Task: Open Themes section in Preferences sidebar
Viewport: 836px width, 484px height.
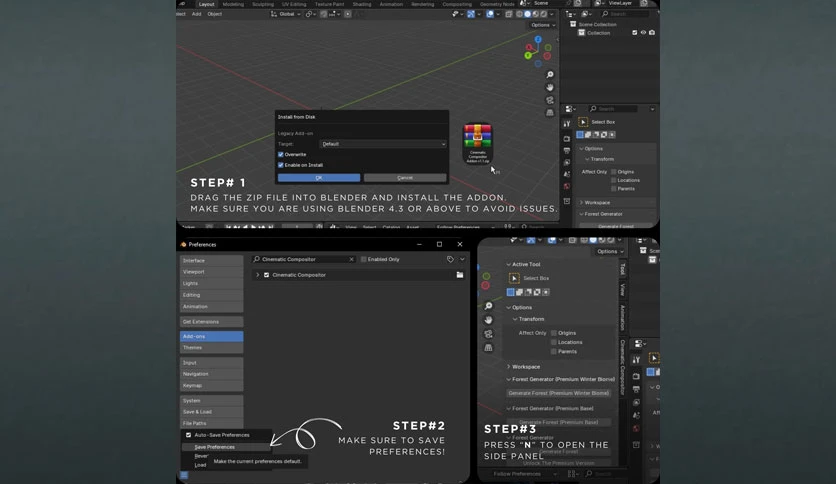Action: click(x=212, y=348)
